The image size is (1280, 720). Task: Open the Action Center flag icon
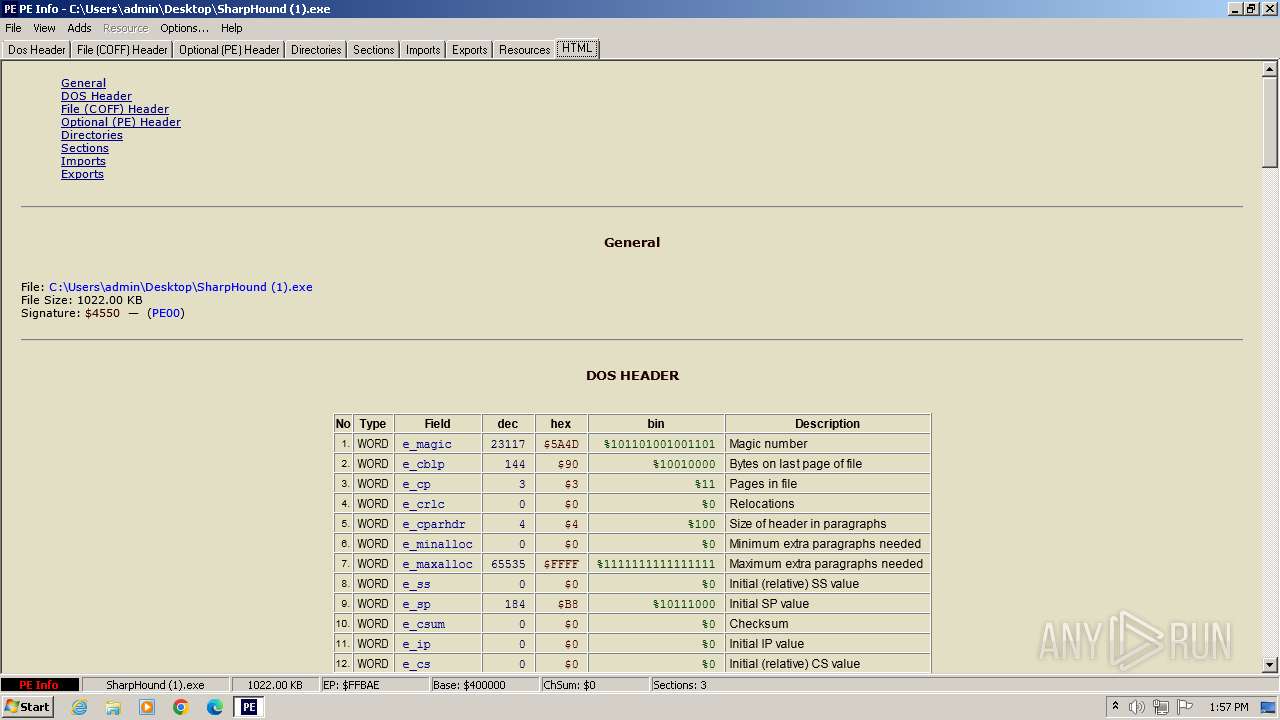point(1185,707)
